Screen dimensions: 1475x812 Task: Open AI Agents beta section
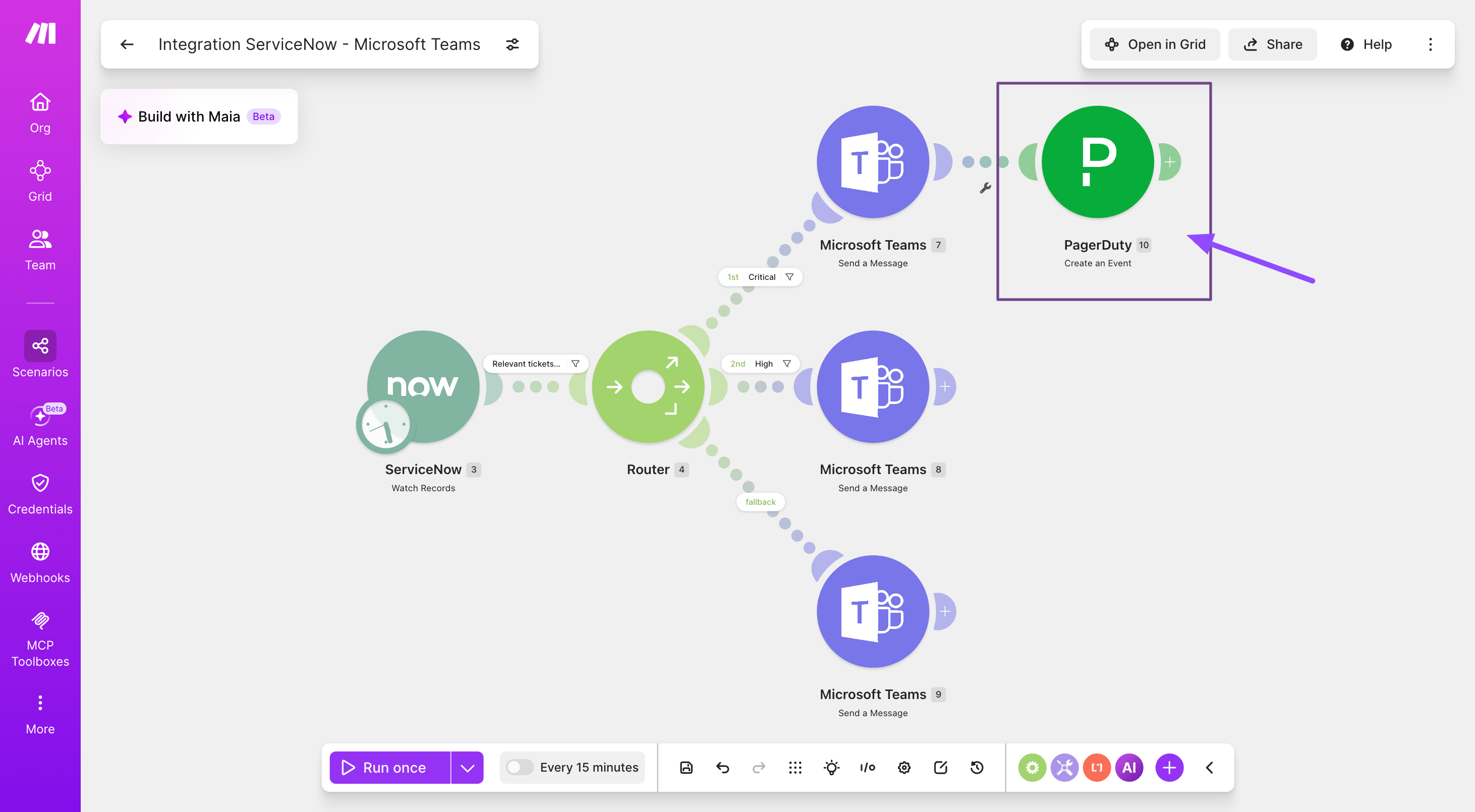(x=40, y=426)
